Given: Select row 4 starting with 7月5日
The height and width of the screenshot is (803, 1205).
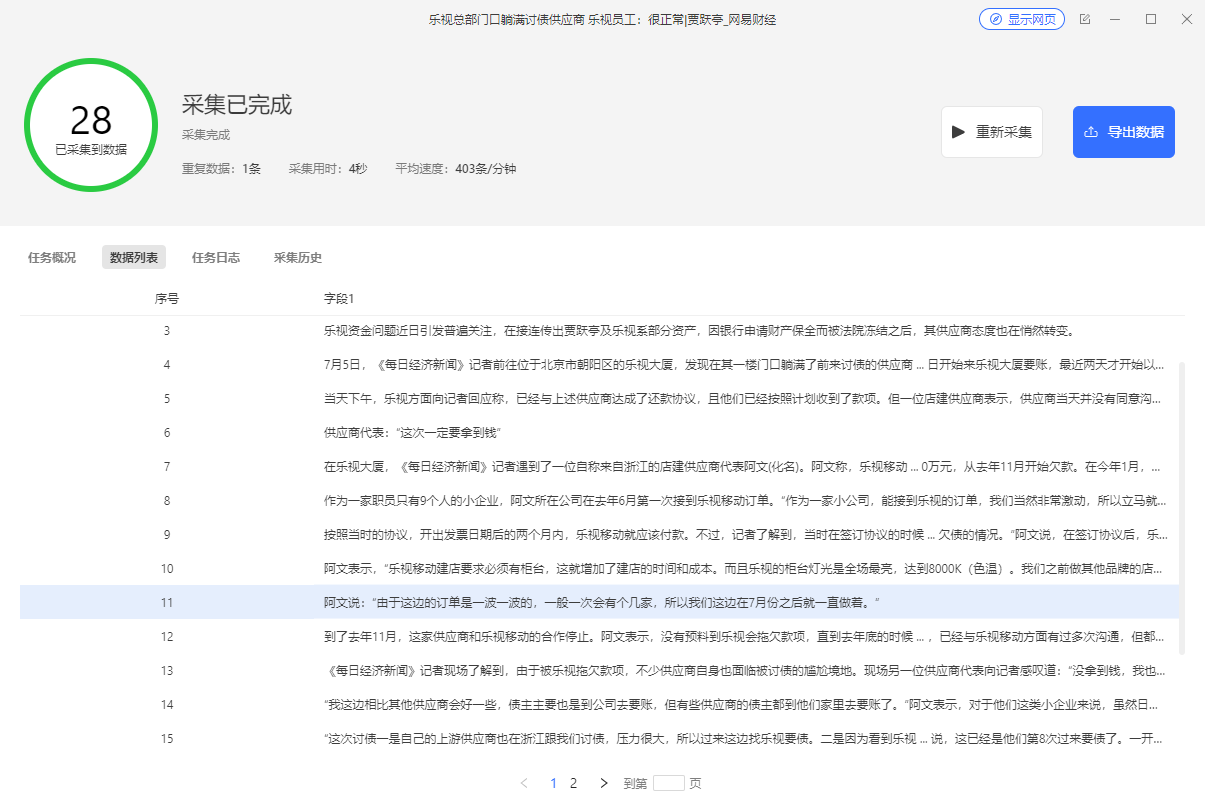Looking at the screenshot, I should click(x=598, y=364).
